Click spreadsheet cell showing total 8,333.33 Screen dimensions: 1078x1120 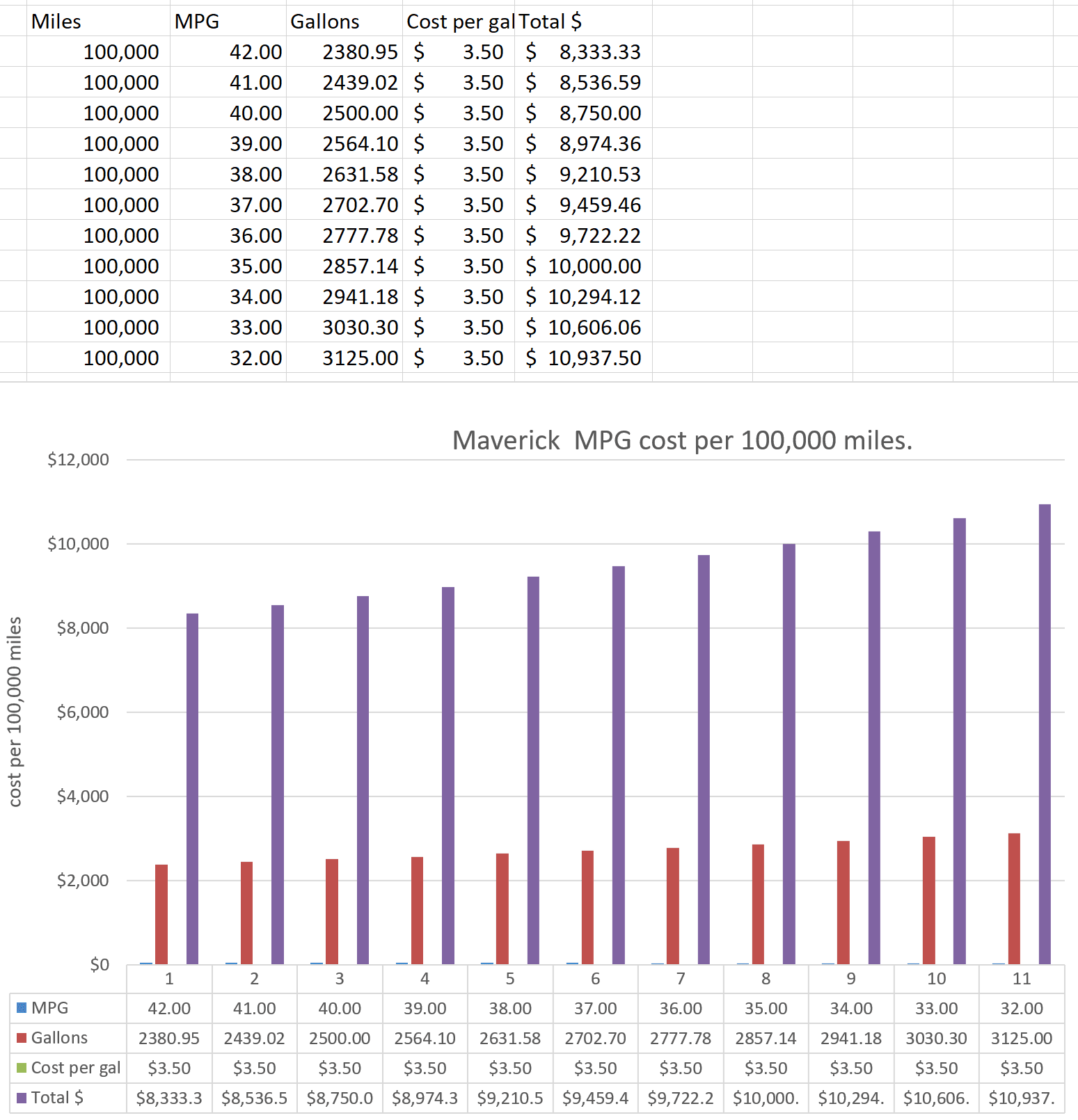(583, 51)
